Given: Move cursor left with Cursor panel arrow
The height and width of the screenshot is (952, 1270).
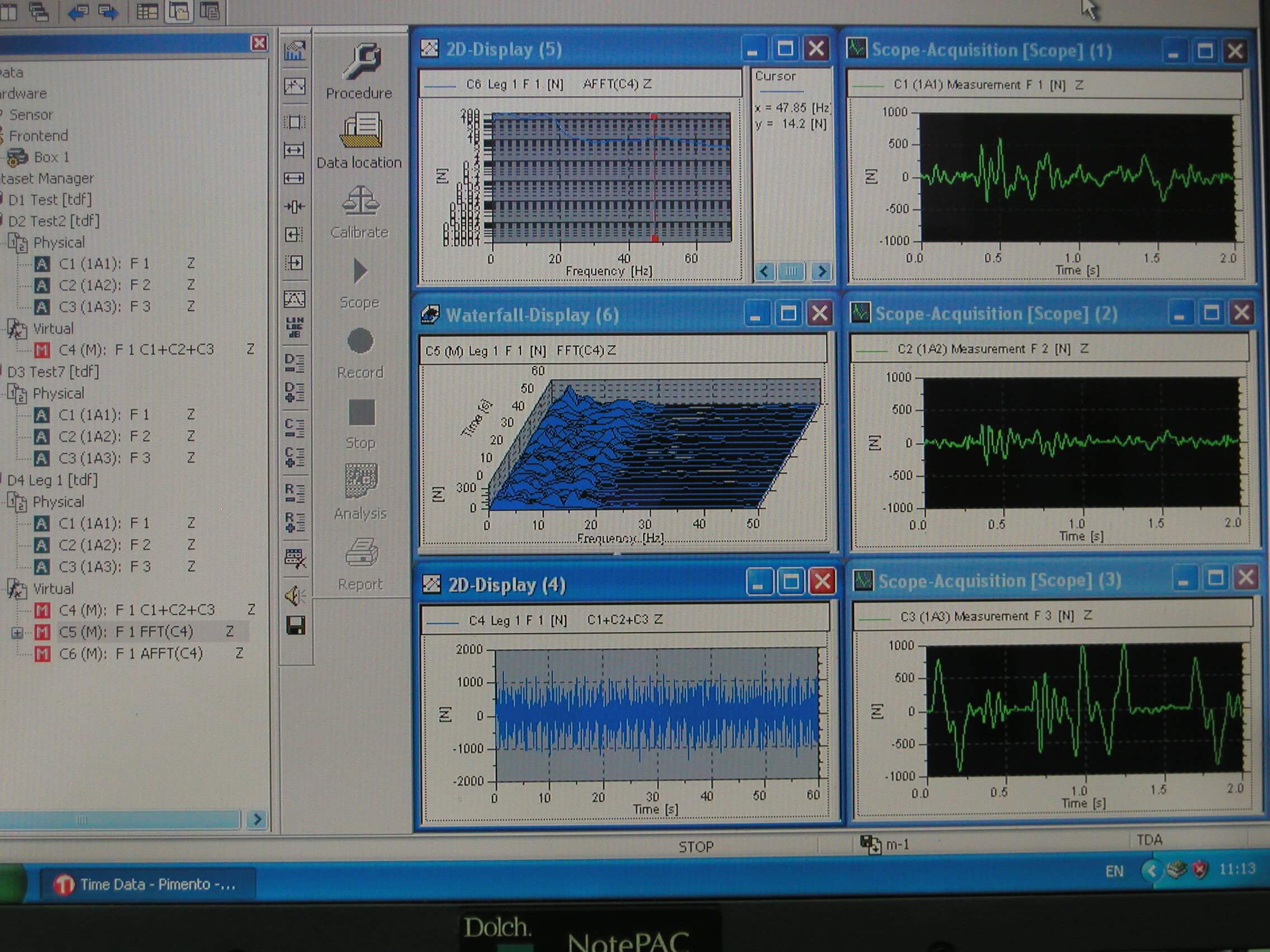Looking at the screenshot, I should [764, 271].
